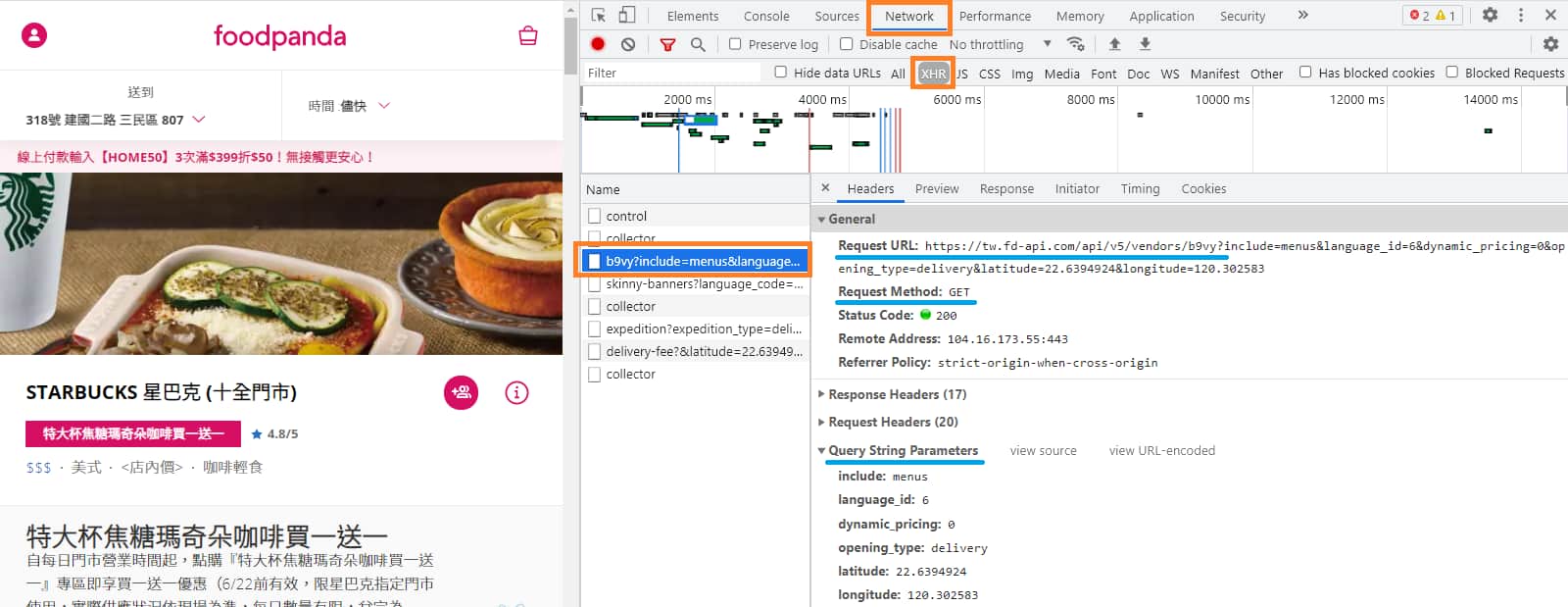Tick the checkbox of expedition request
Viewport: 1568px width, 607px height.
[x=594, y=329]
